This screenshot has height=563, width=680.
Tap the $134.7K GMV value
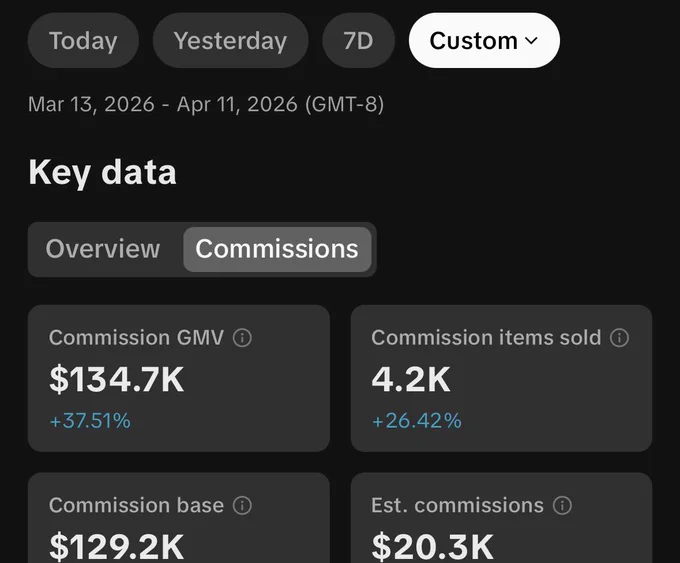(117, 380)
